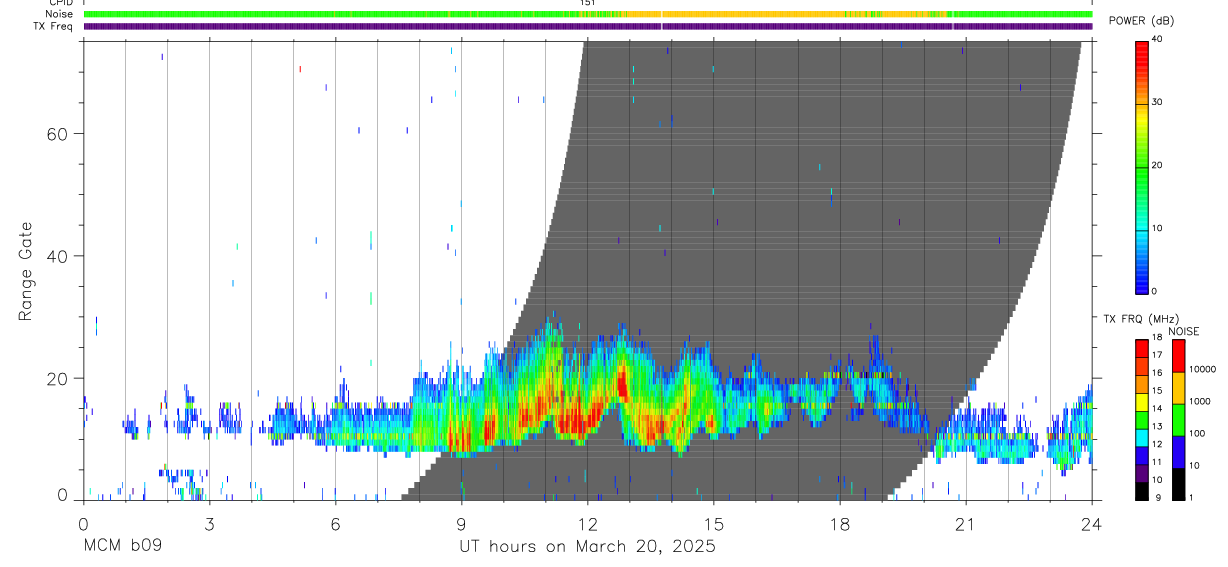1228x567 pixels.
Task: Click the 1 label in NOISE legend
Action: [x=1192, y=497]
